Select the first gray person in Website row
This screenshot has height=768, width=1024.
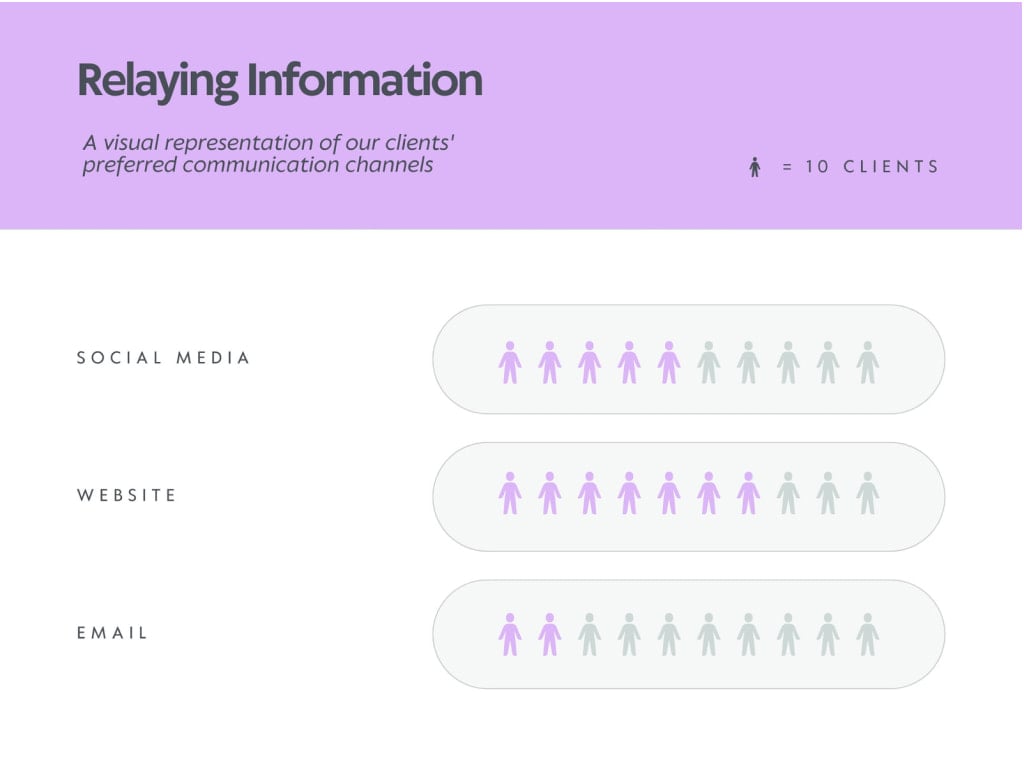(788, 493)
